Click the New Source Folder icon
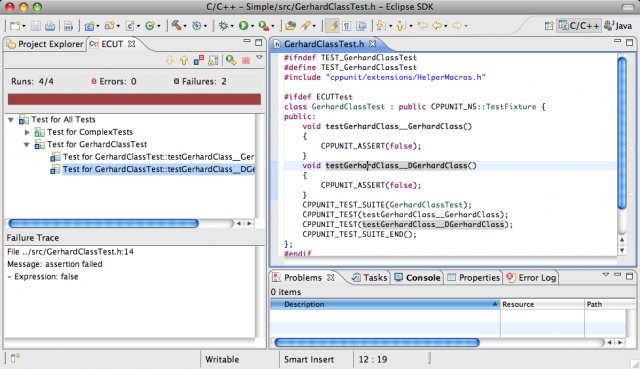This screenshot has width=640, height=369. click(109, 26)
